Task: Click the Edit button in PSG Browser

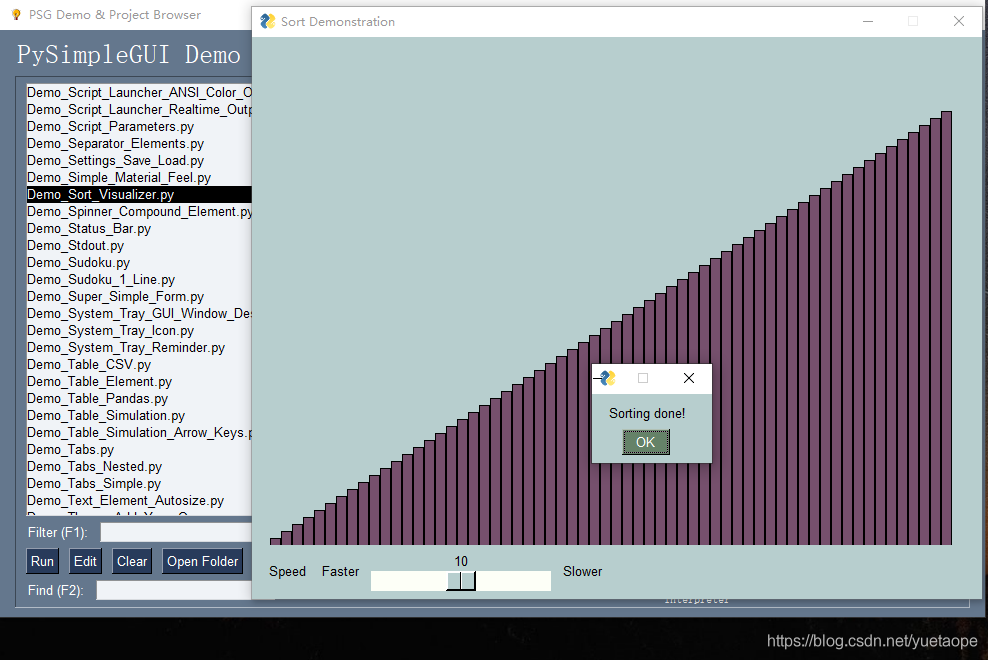Action: (85, 561)
